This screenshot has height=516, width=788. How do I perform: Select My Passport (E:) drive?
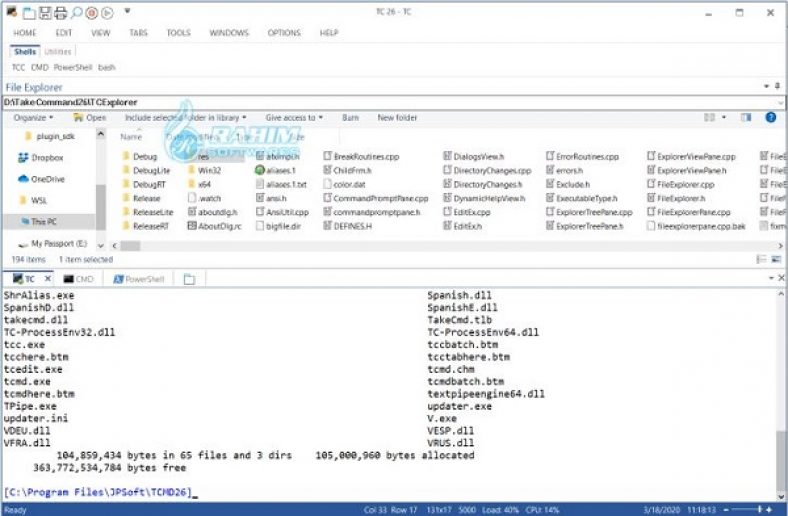point(52,244)
